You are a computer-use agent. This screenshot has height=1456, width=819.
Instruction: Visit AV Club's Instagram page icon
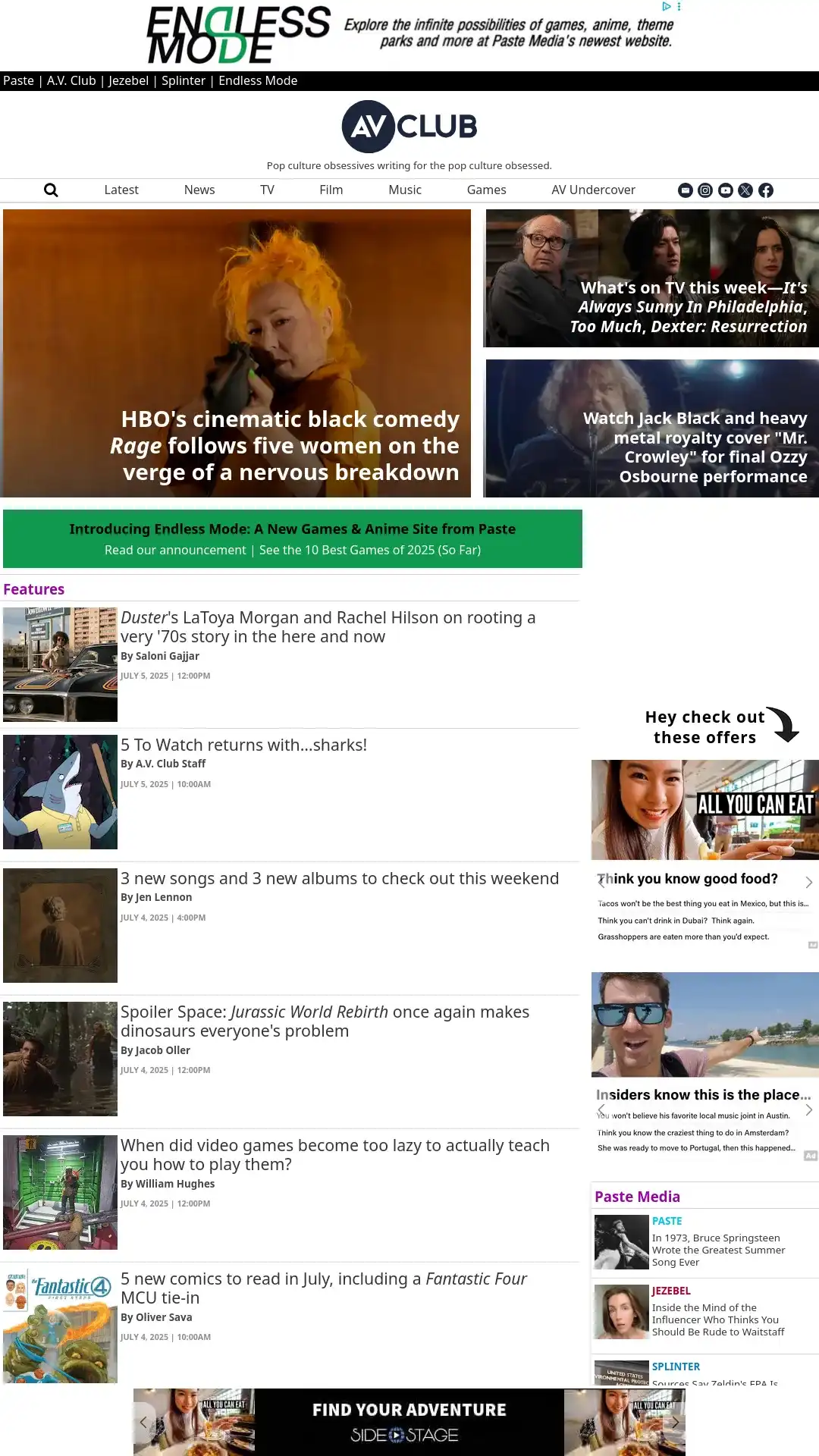coord(705,190)
